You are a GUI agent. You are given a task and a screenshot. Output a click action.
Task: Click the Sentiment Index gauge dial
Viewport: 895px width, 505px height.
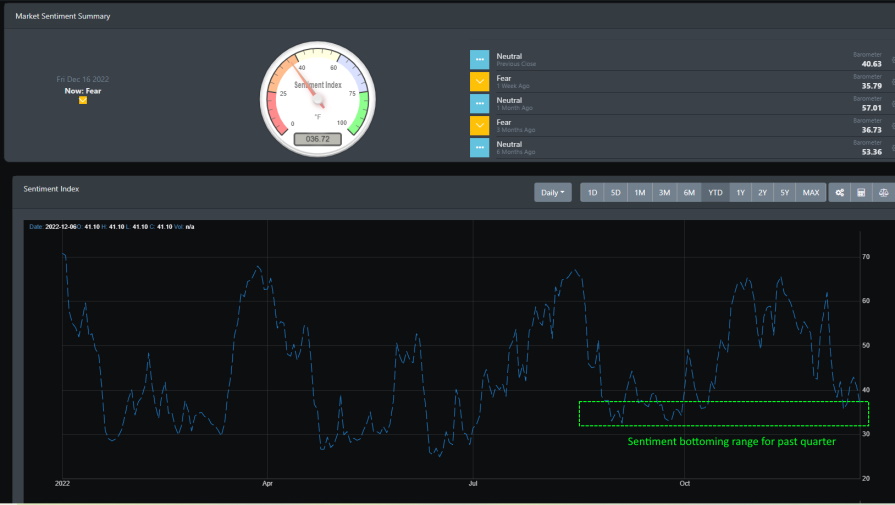coord(318,99)
